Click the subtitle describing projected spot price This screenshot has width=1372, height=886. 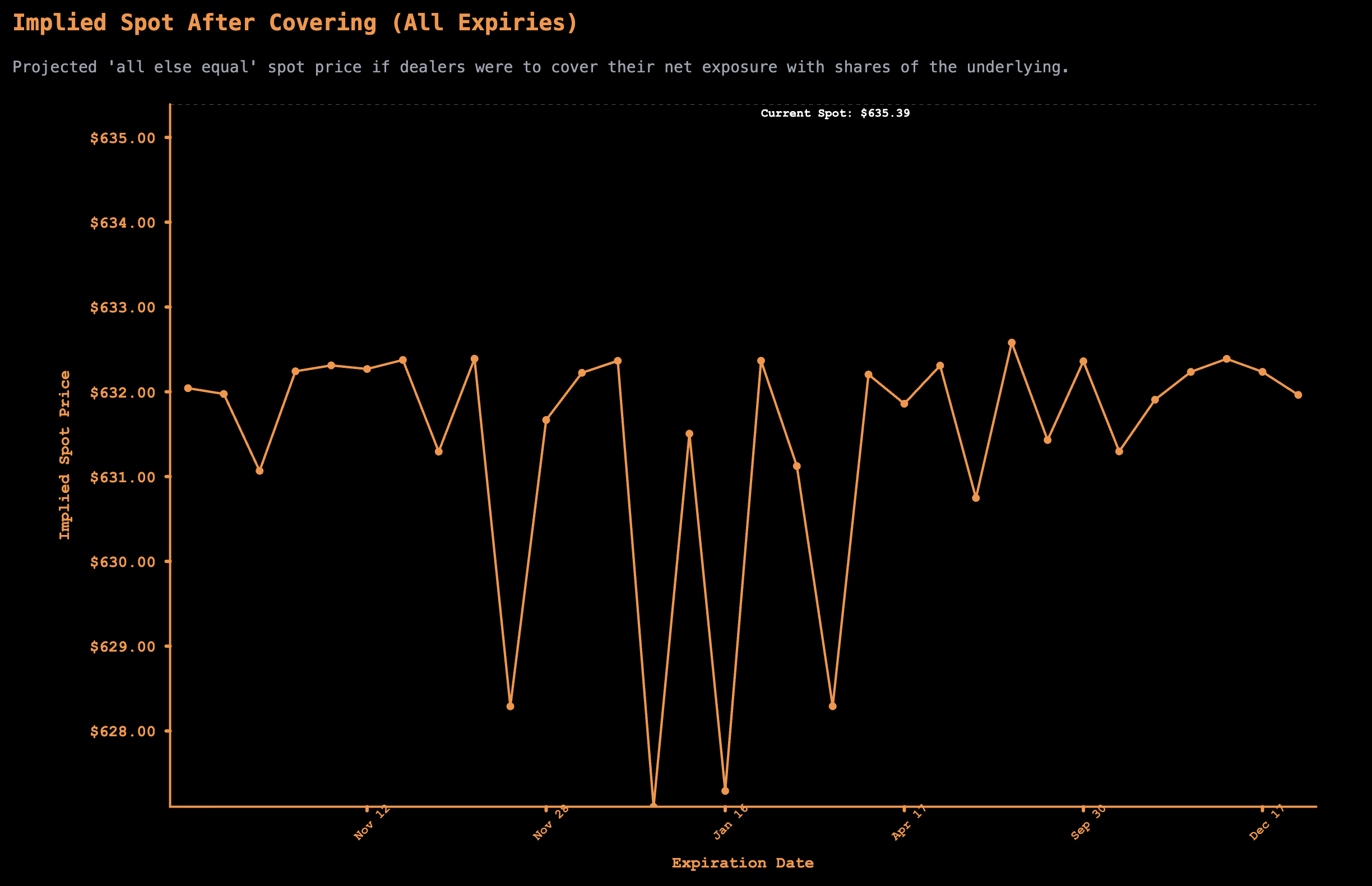click(540, 67)
